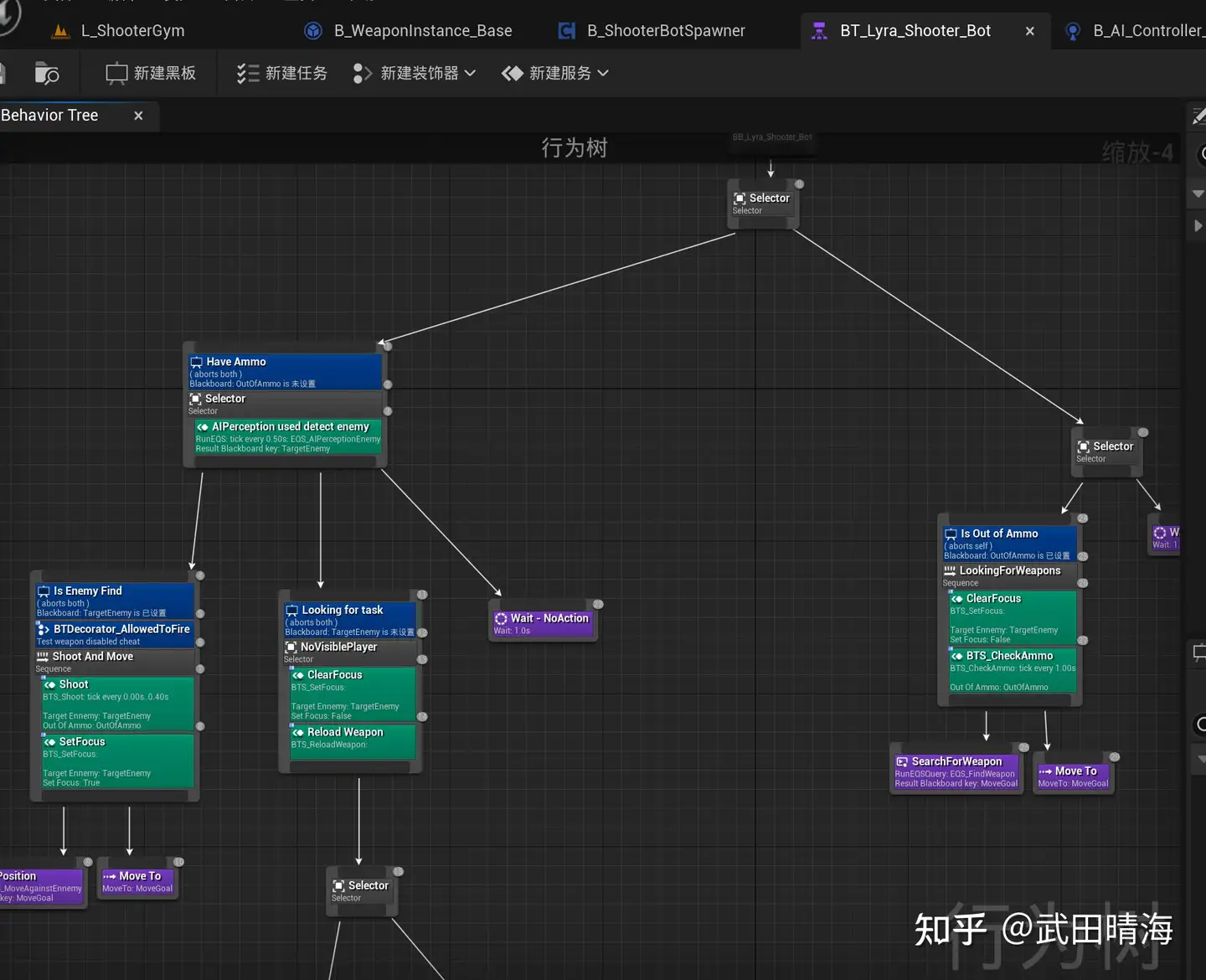Select the Is Out of Ammo decorator
The width and height of the screenshot is (1206, 980).
(1010, 544)
